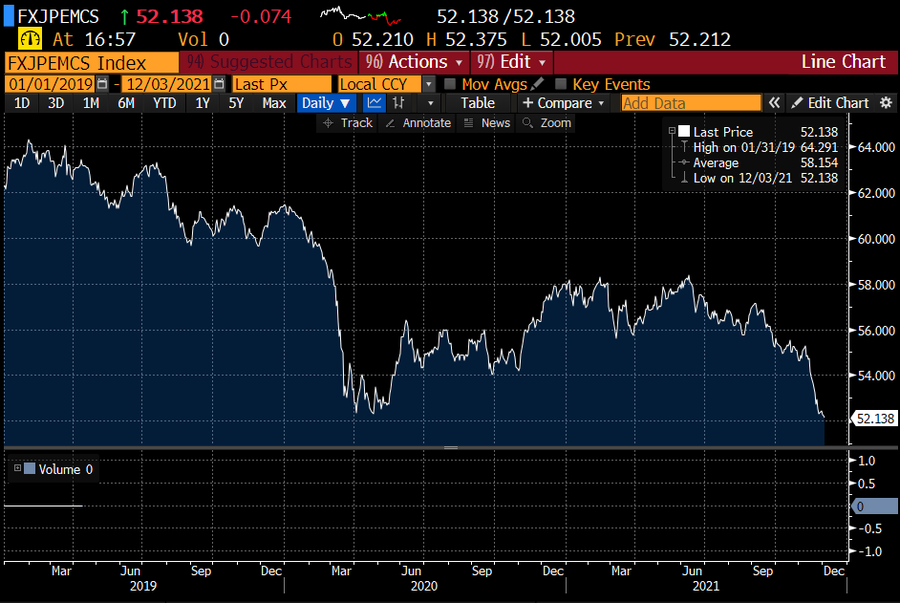
Task: Click the Mov Avgs pencil edit icon
Action: point(538,84)
